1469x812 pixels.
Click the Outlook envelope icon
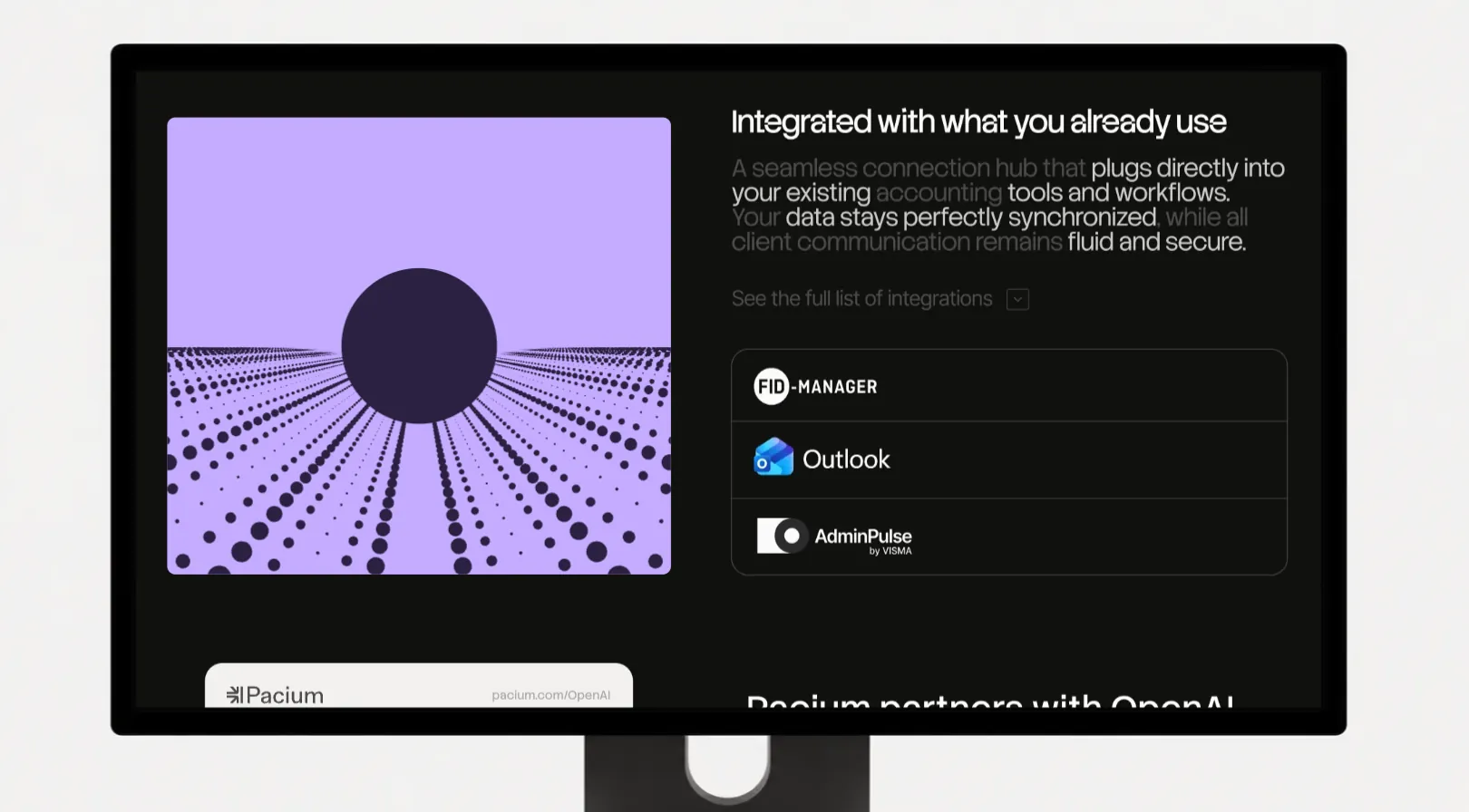tap(773, 458)
